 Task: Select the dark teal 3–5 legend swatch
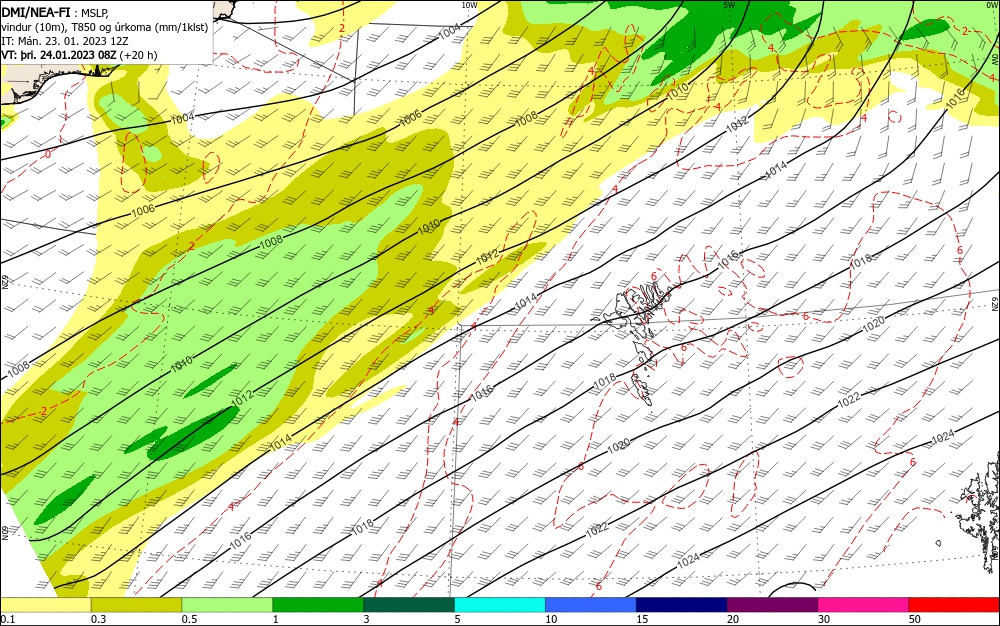pos(409,605)
